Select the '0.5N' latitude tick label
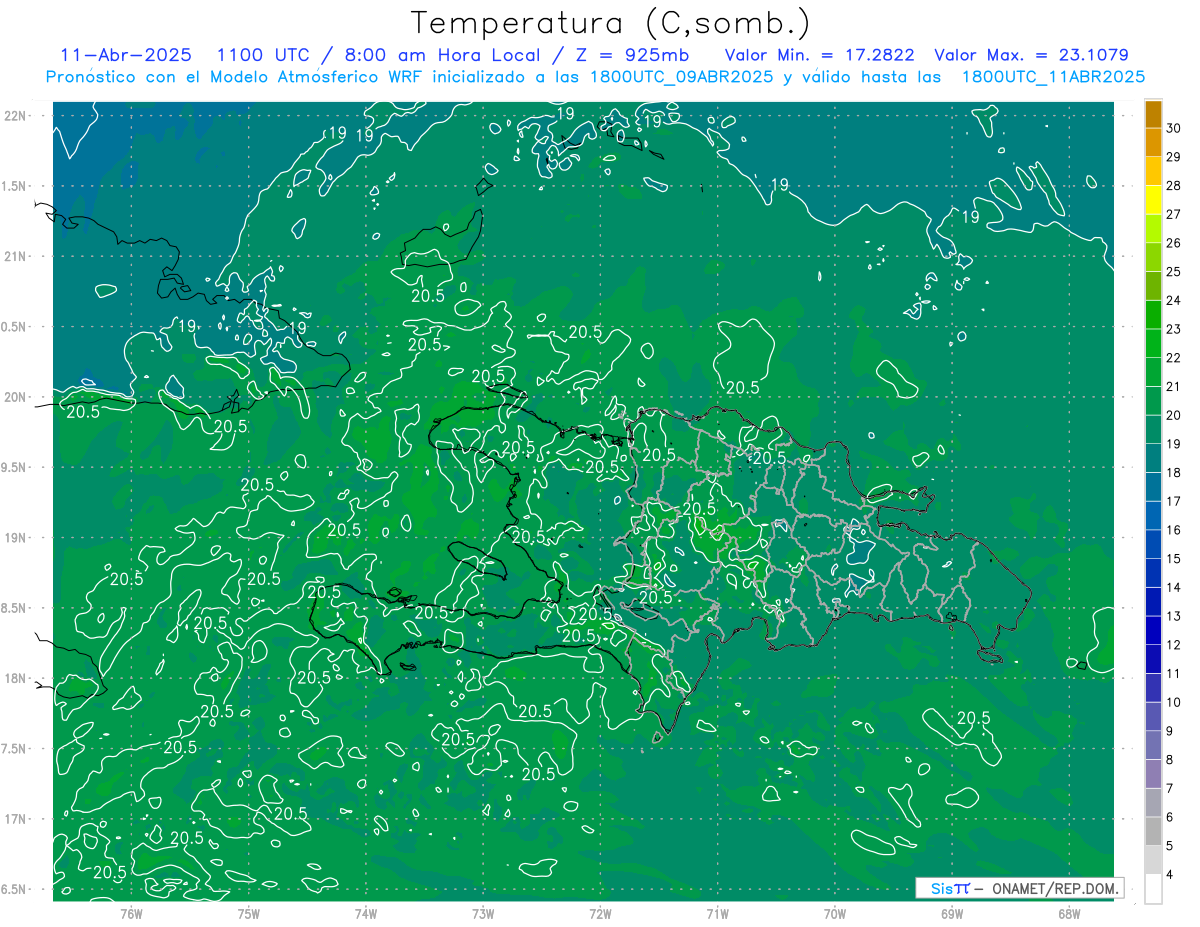1200x927 pixels. pyautogui.click(x=15, y=327)
